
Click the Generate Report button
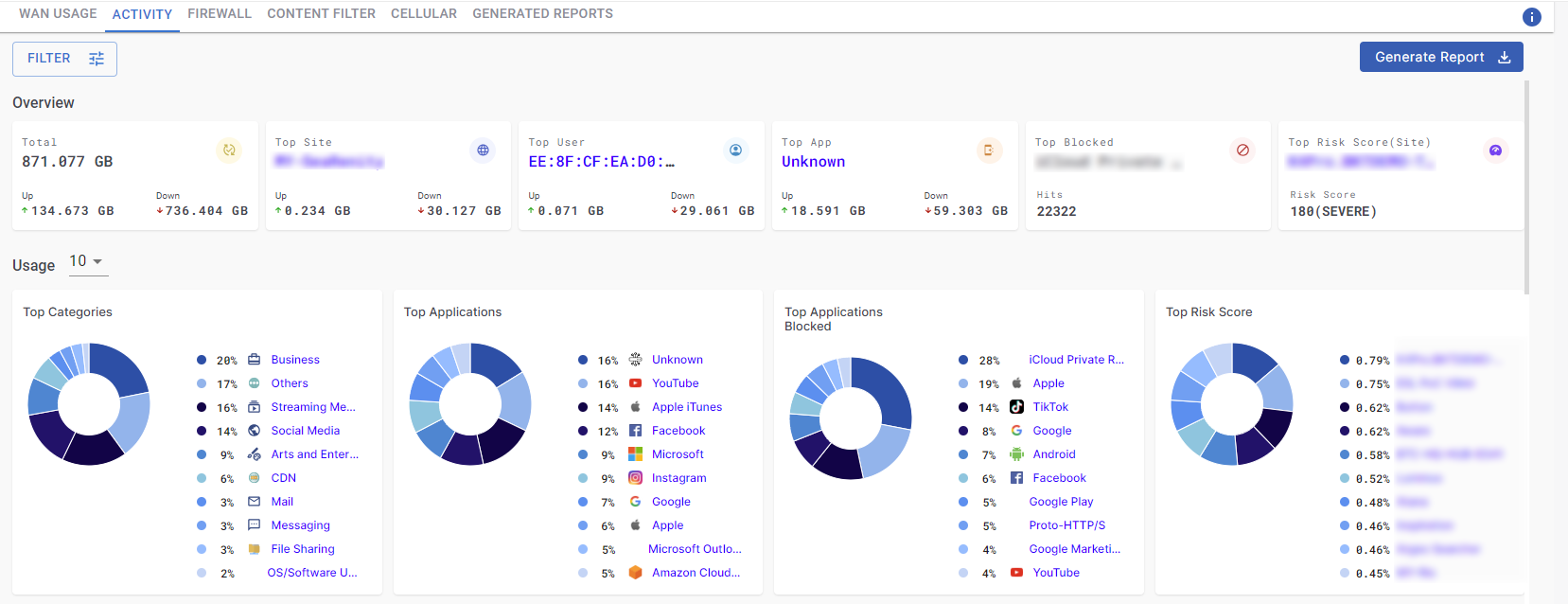coord(1440,57)
